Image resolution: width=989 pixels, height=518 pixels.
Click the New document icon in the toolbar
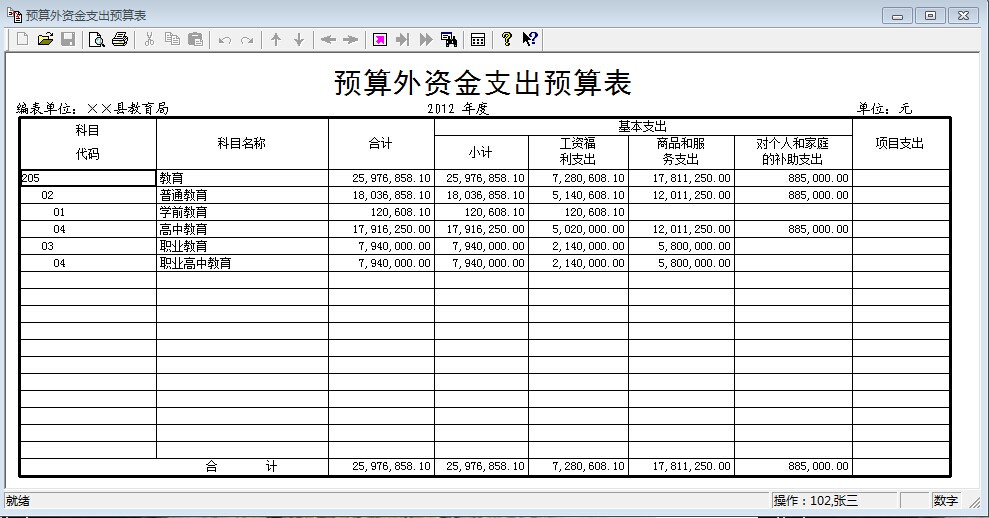coord(21,39)
